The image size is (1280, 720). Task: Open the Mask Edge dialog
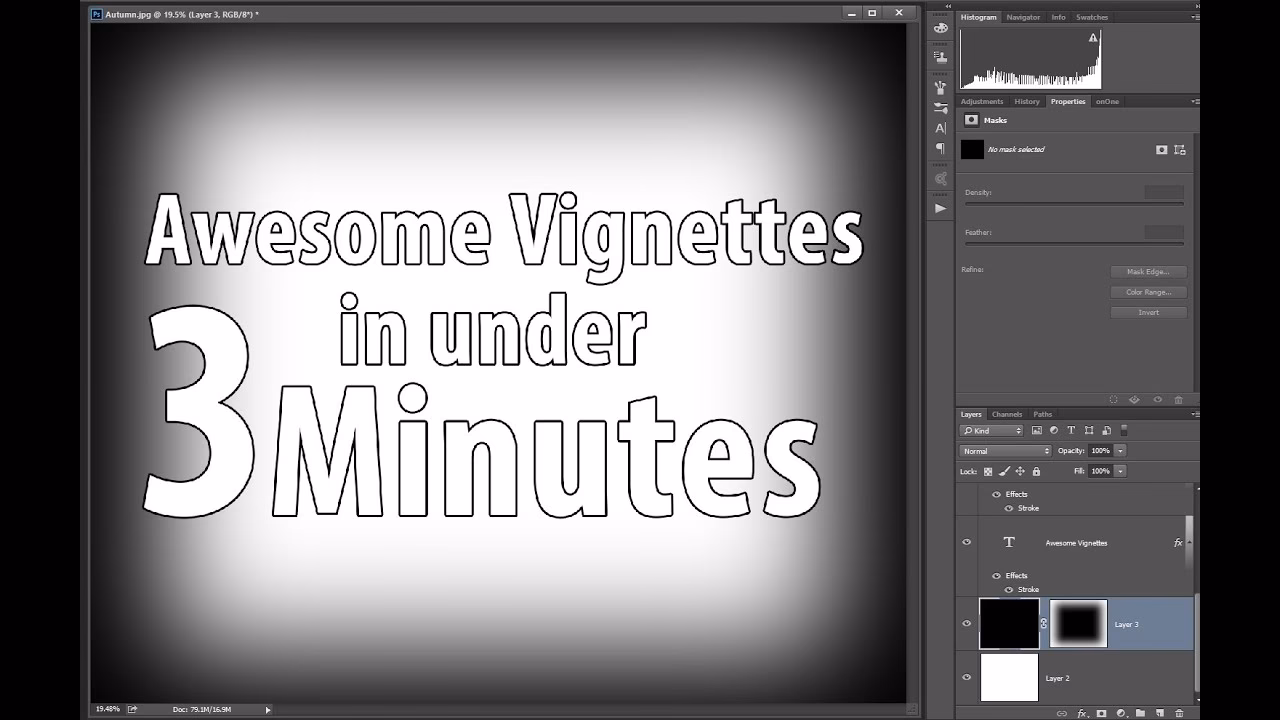pyautogui.click(x=1148, y=271)
